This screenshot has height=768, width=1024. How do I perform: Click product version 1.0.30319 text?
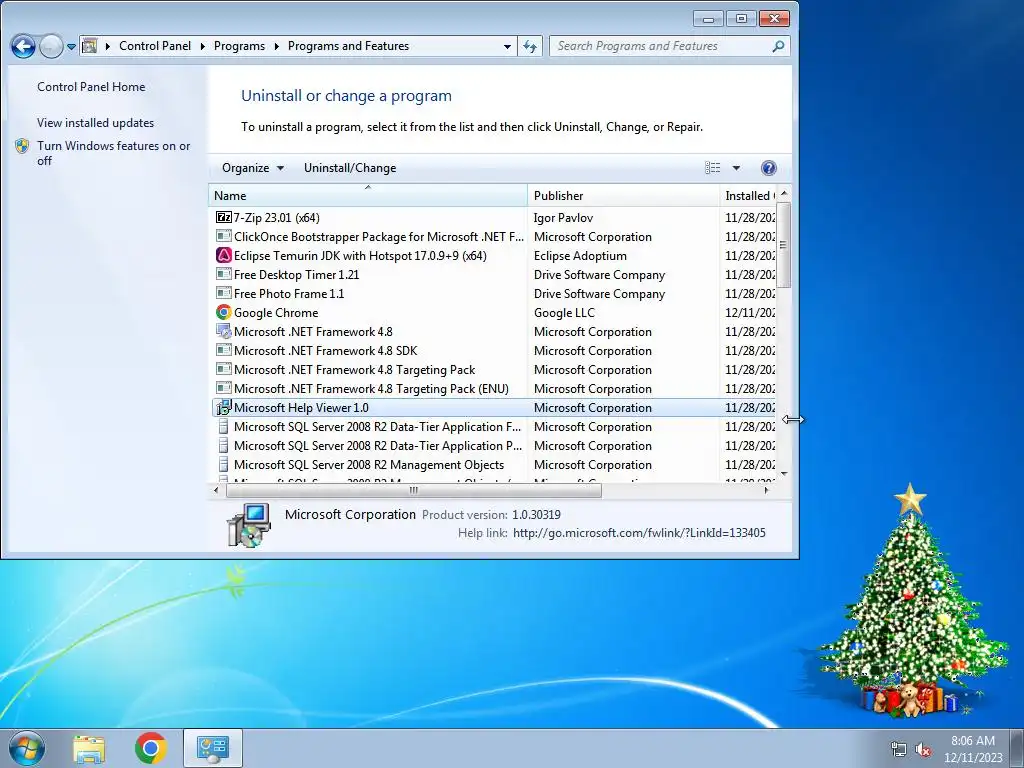[536, 515]
